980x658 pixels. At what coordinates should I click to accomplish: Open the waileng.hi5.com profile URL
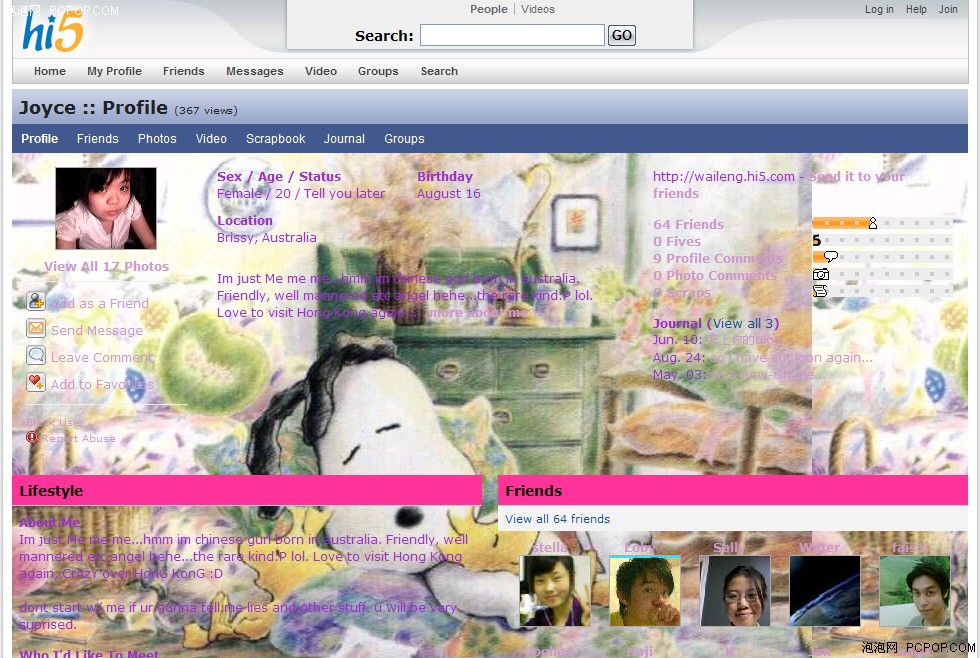click(x=724, y=176)
